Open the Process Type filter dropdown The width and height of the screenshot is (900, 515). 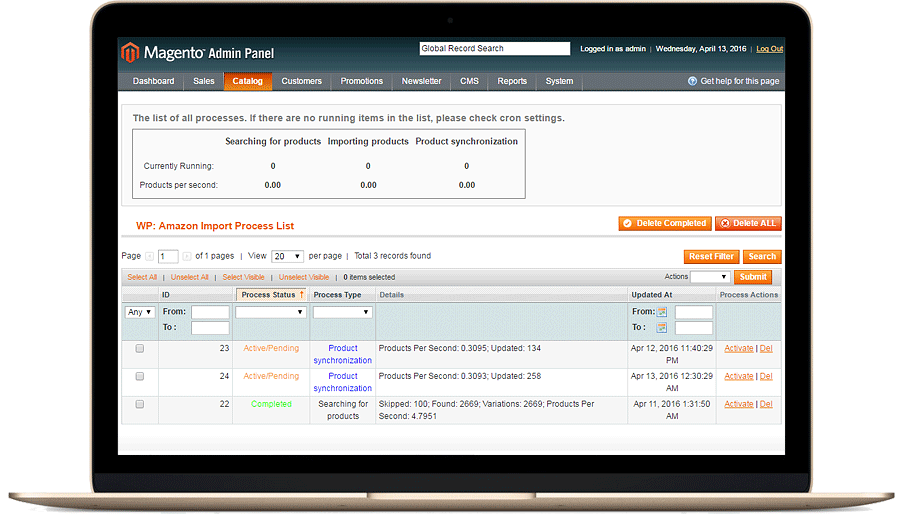(x=342, y=312)
